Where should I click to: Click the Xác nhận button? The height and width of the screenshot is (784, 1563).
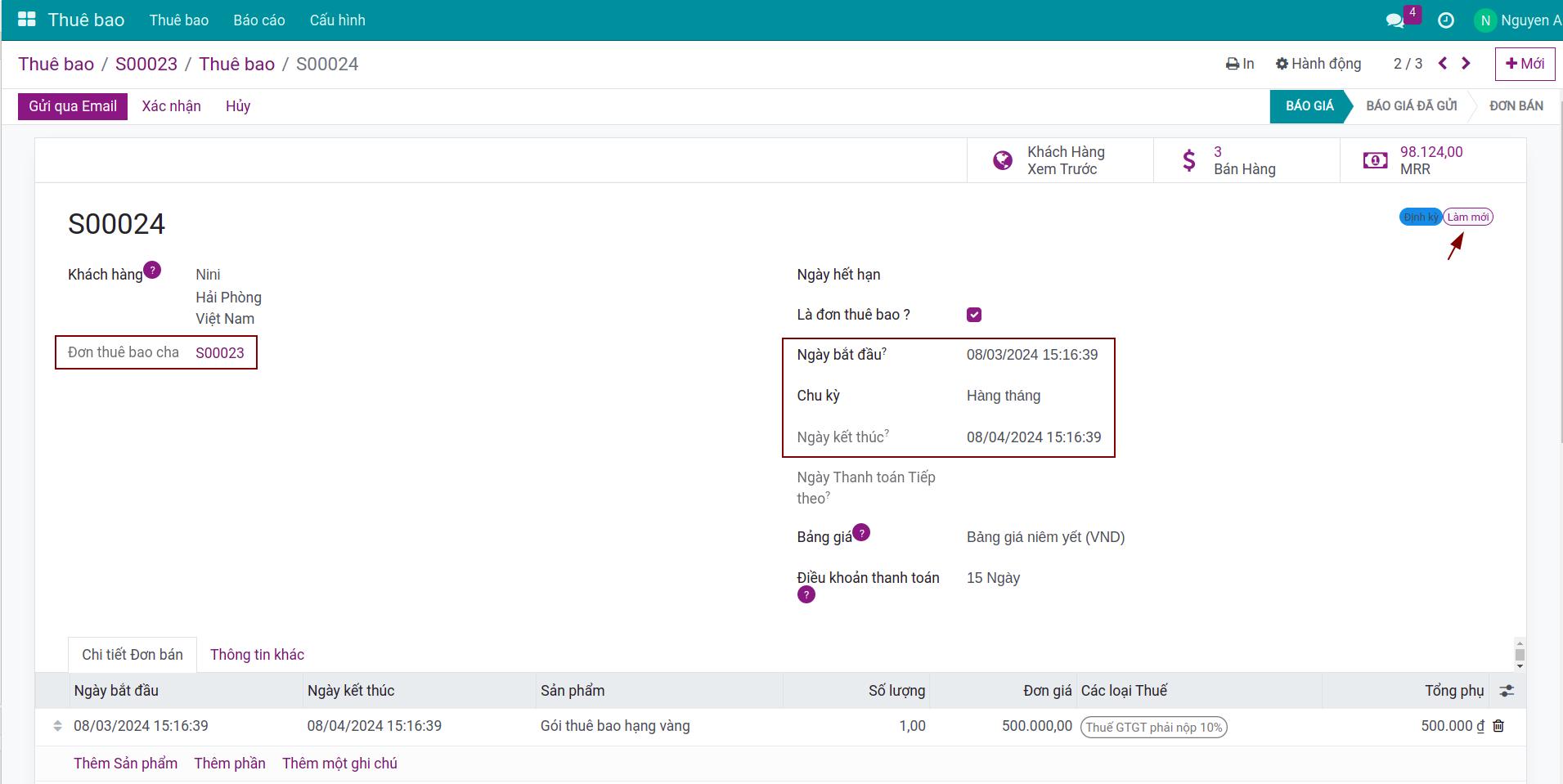tap(171, 106)
